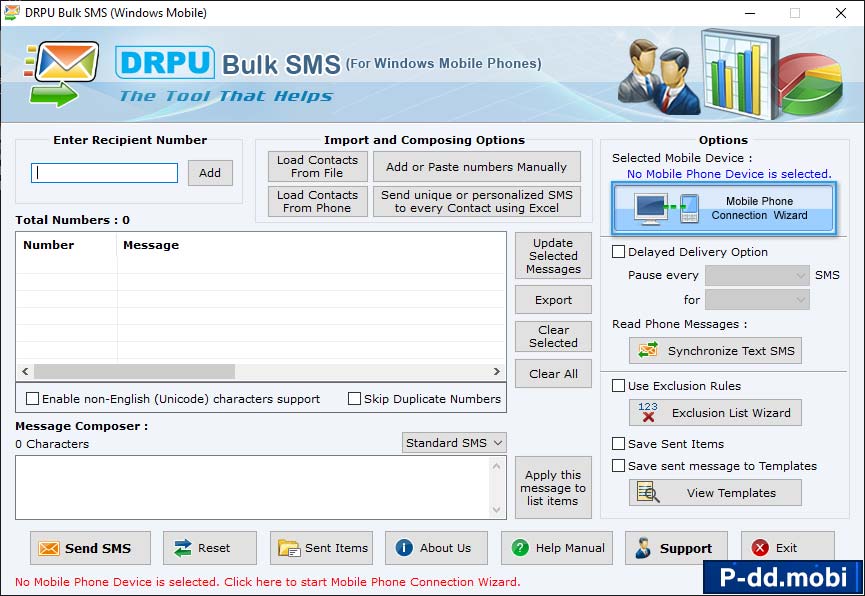Viewport: 865px width, 596px height.
Task: Click red link to start Connection Wizard
Action: pos(268,582)
